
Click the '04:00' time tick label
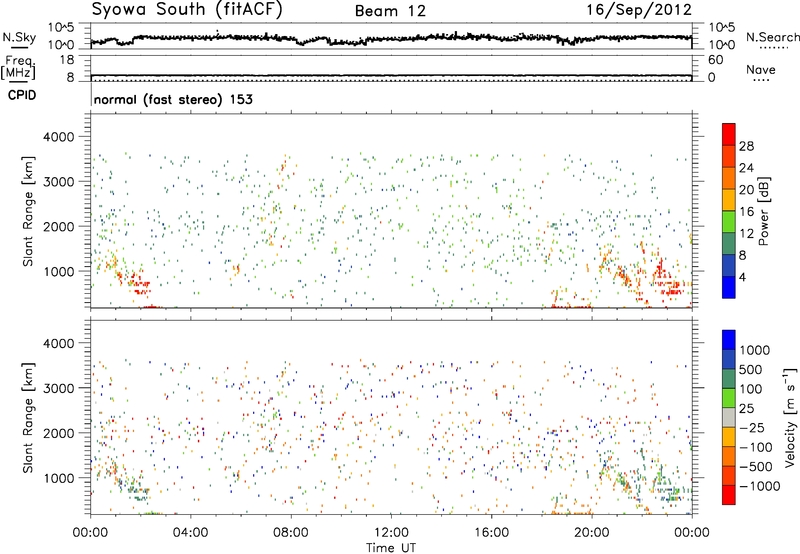190,533
